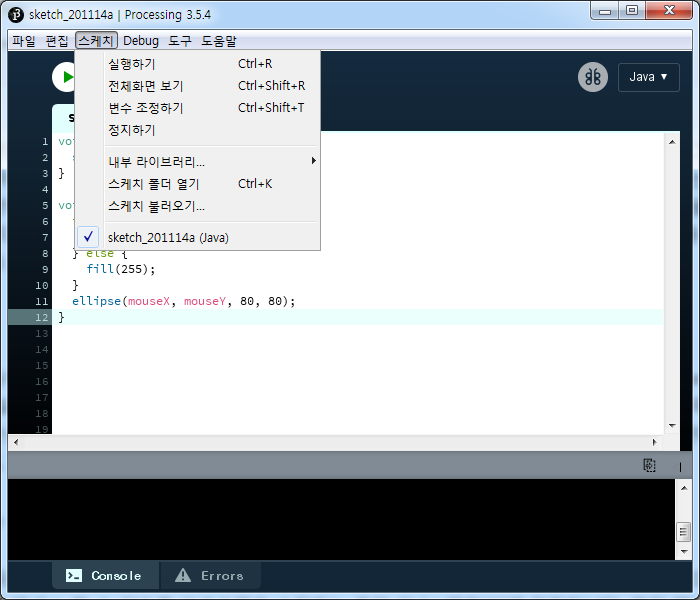This screenshot has height=600, width=700.
Task: Select 실행하기 from the sketch menu
Action: (x=197, y=64)
